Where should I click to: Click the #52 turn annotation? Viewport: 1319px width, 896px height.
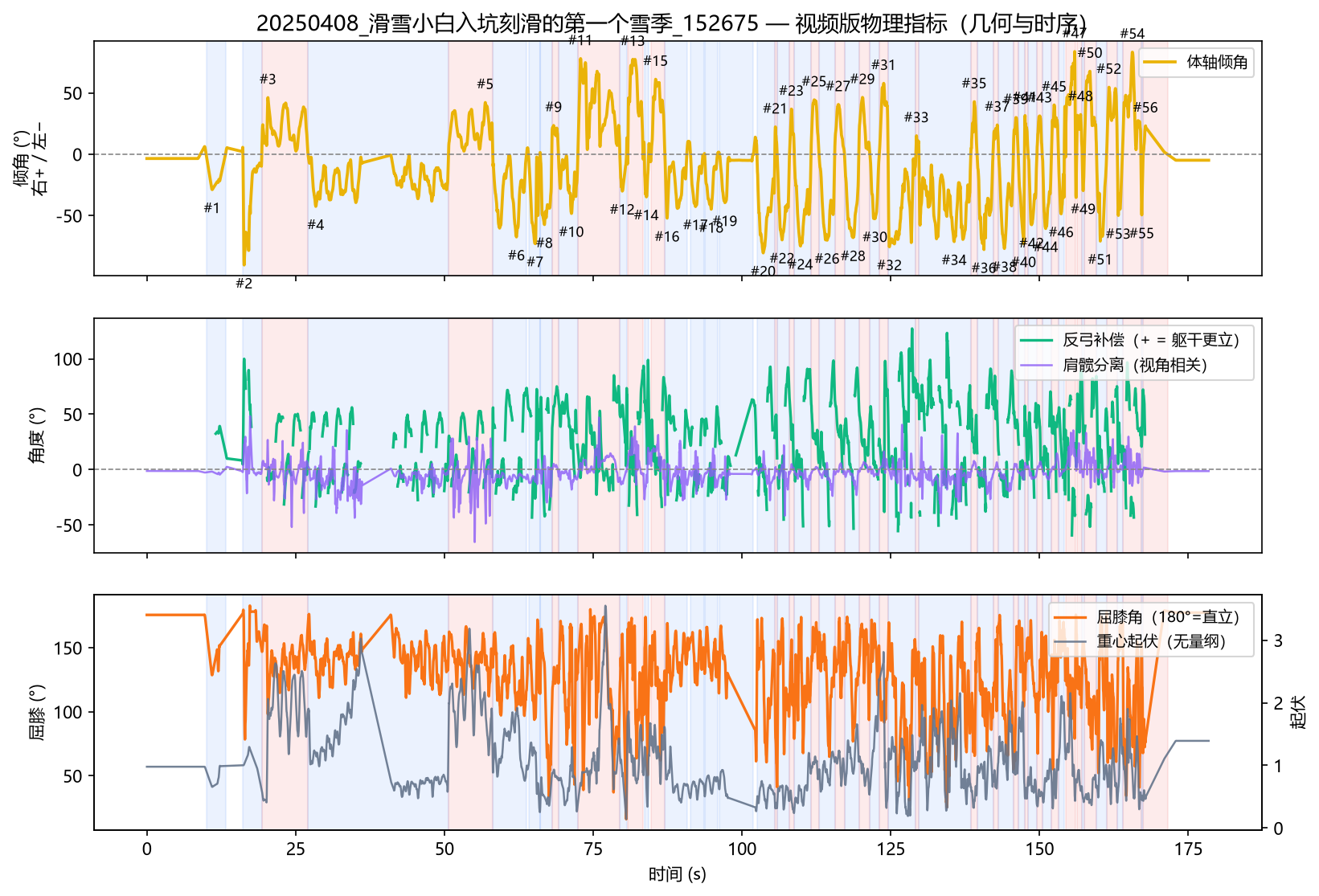click(1108, 69)
